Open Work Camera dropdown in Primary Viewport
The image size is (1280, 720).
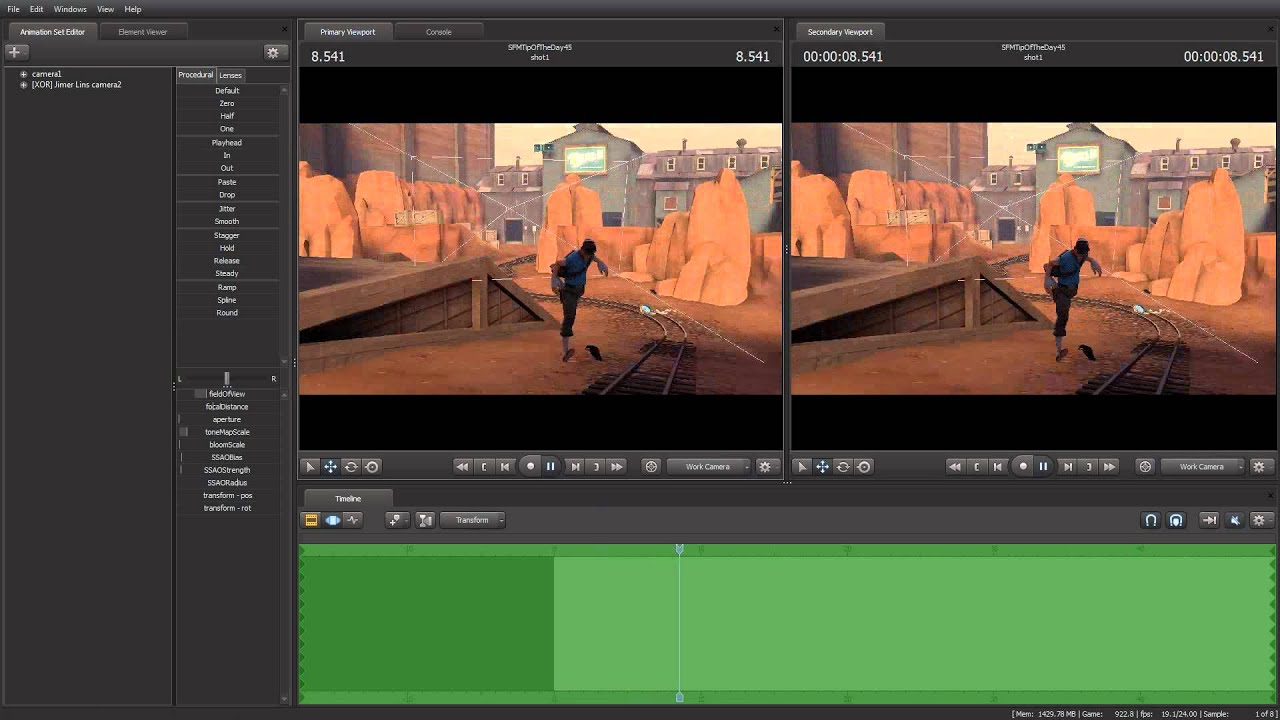709,466
